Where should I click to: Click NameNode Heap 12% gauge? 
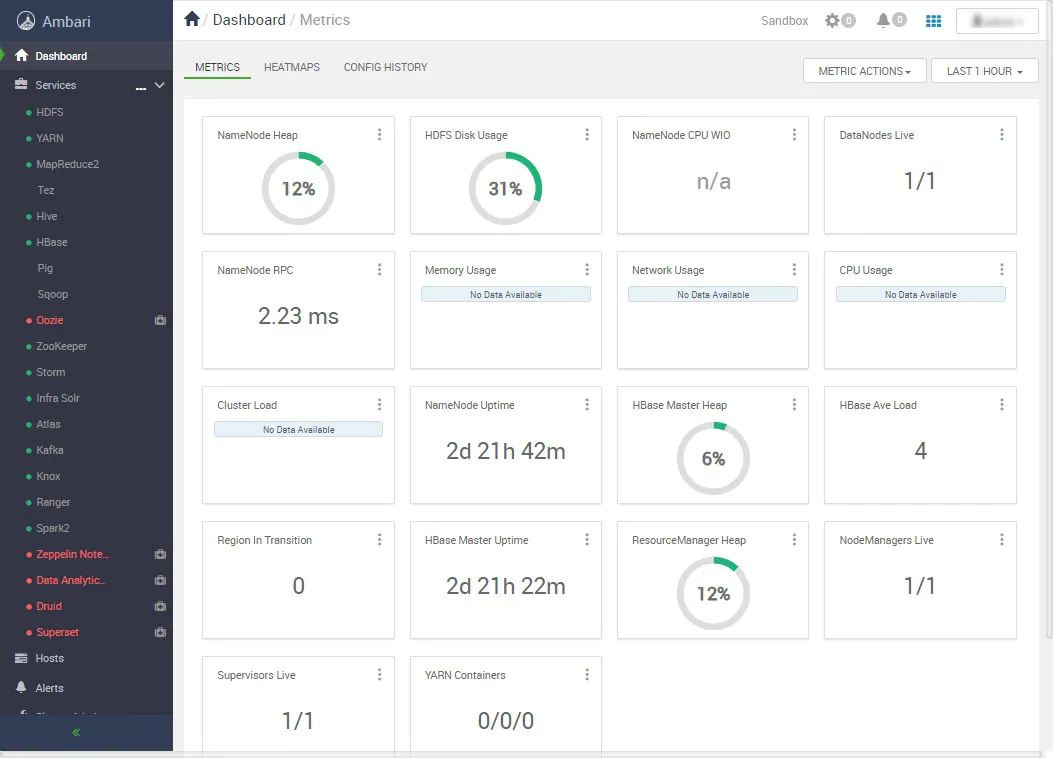coord(298,188)
